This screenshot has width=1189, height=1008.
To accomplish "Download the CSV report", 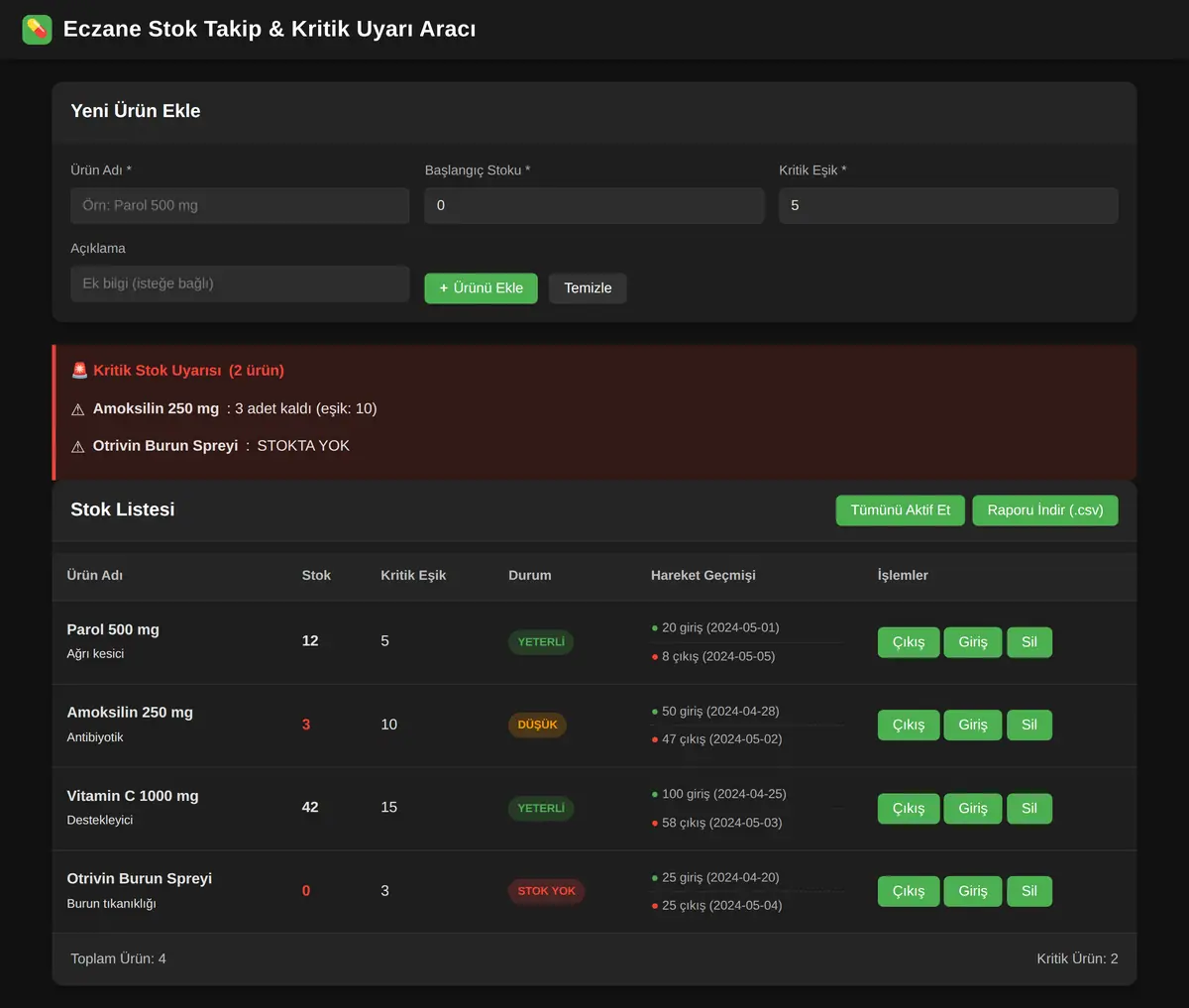I will [1045, 510].
